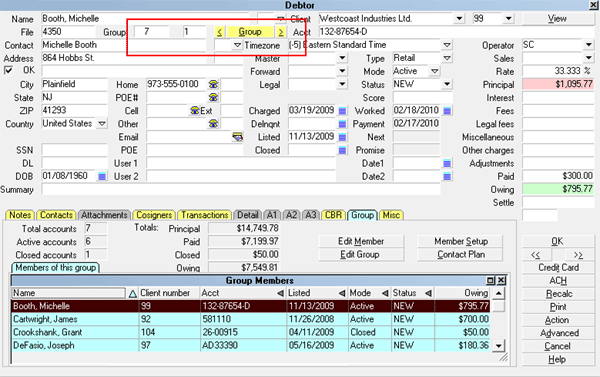Open the Country dropdown
This screenshot has width=600, height=377.
click(102, 124)
